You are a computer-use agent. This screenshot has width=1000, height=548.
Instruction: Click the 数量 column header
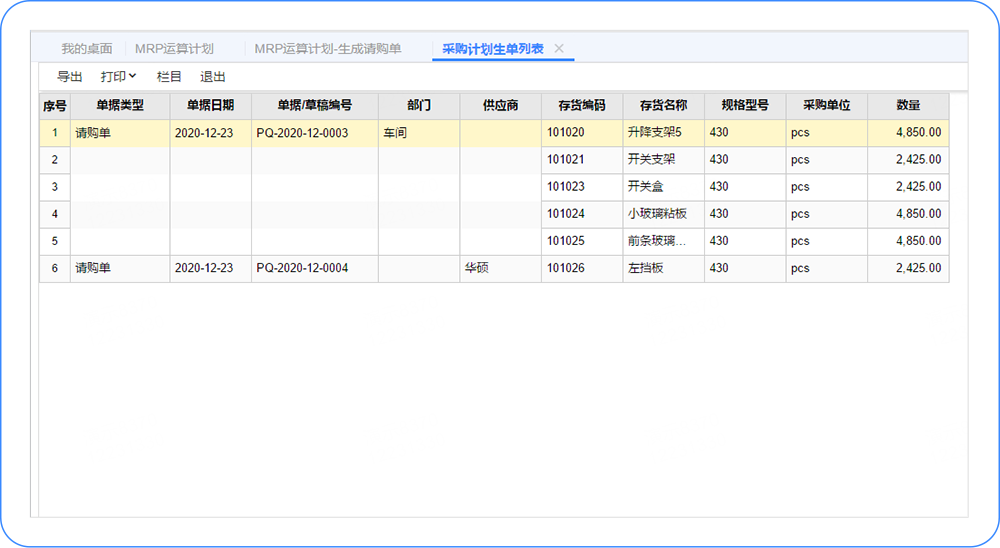[x=908, y=105]
